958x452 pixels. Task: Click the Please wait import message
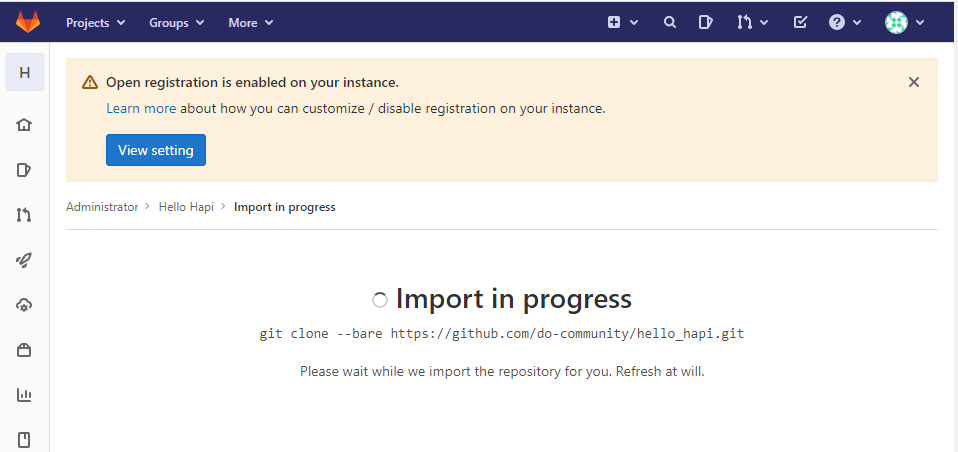(x=502, y=371)
